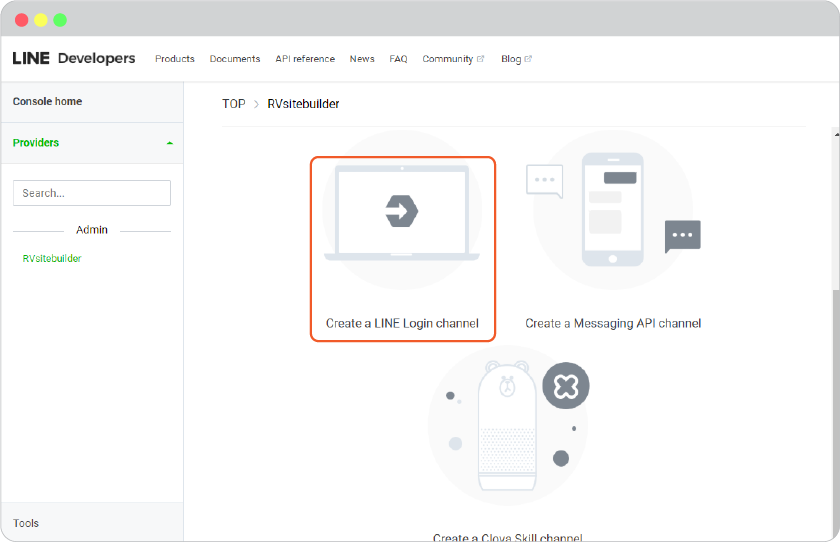Click the LINE Developers logo
The height and width of the screenshot is (542, 840).
74,58
